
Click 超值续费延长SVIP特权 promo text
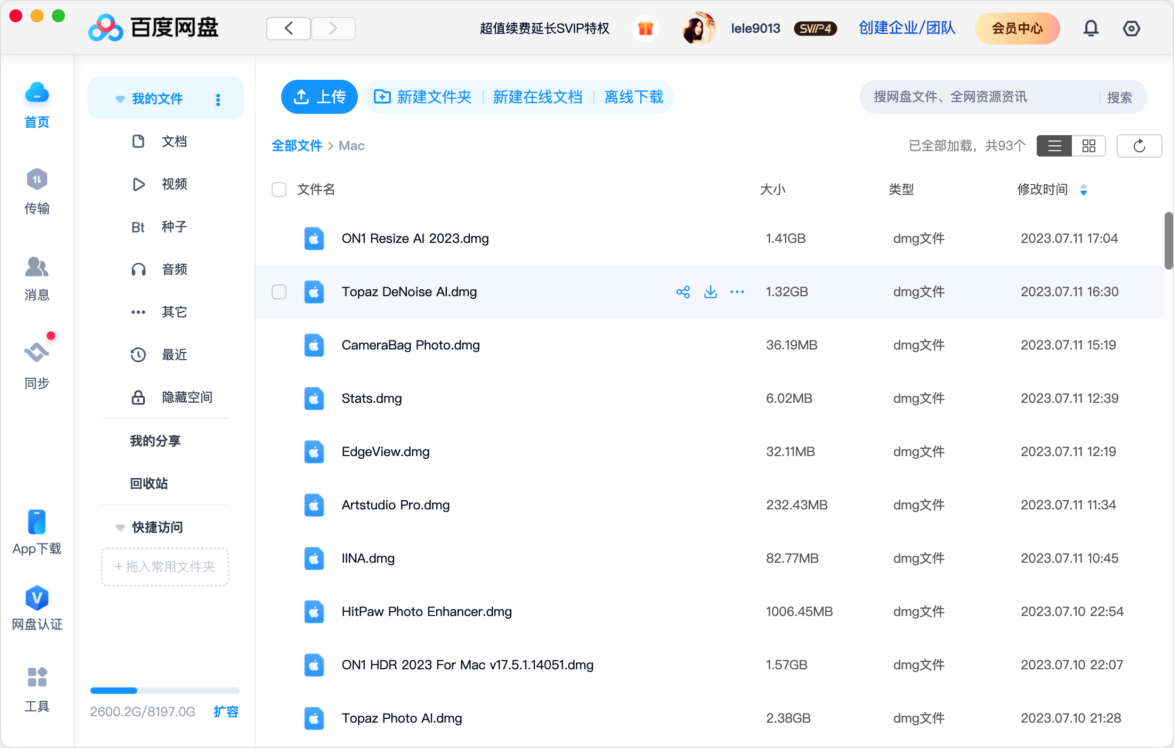pyautogui.click(x=544, y=28)
